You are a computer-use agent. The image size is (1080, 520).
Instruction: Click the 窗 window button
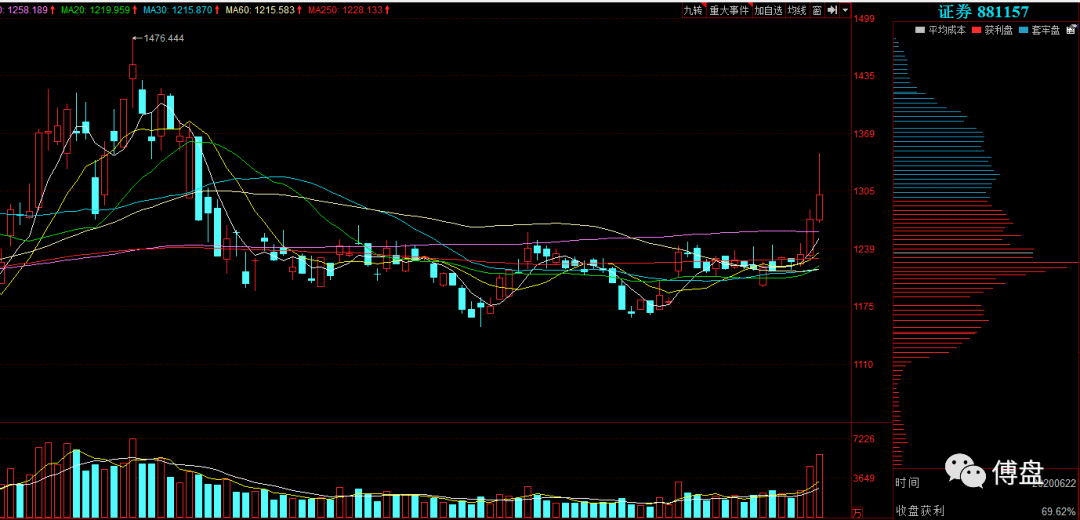816,10
